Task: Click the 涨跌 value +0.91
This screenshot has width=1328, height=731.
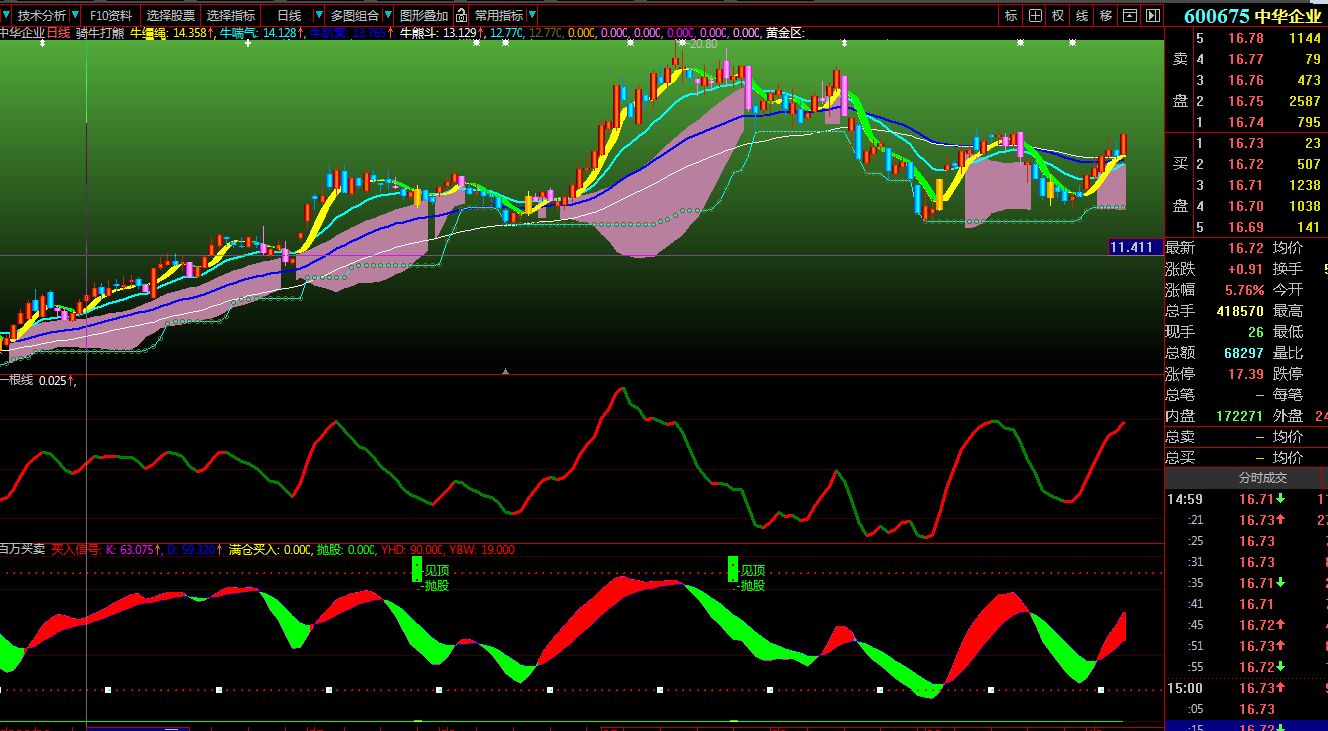Action: click(x=1245, y=269)
